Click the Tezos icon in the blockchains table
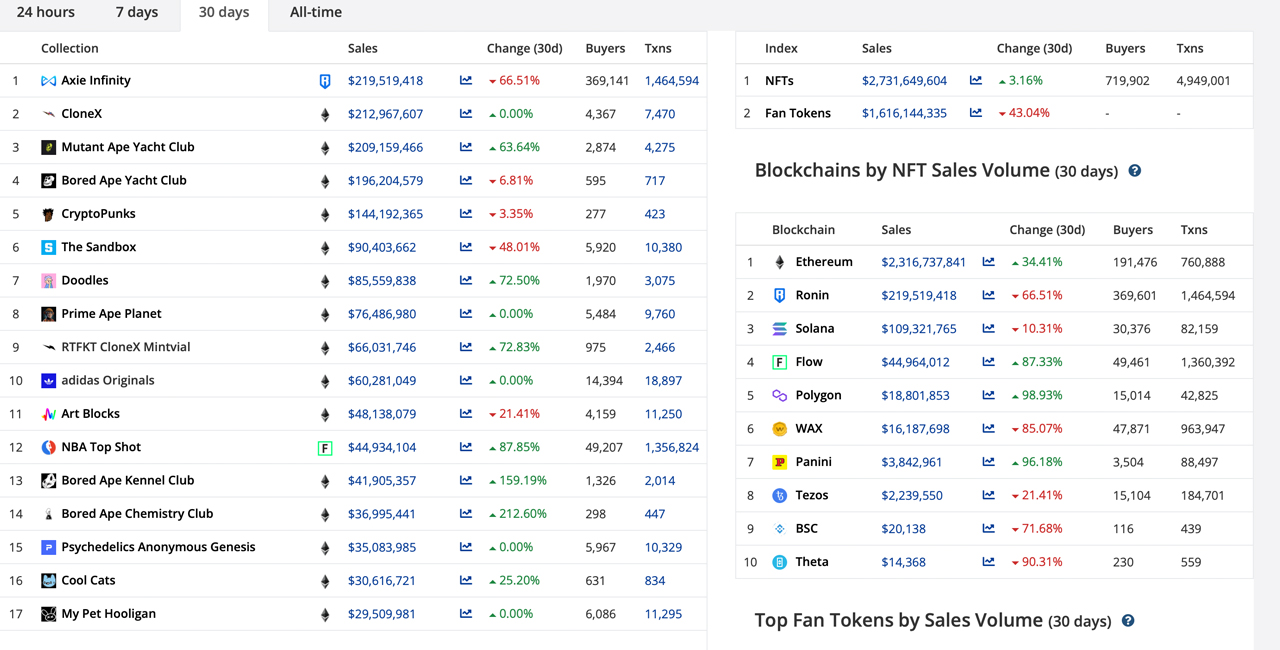Screen dimensions: 1280x650 coord(779,495)
